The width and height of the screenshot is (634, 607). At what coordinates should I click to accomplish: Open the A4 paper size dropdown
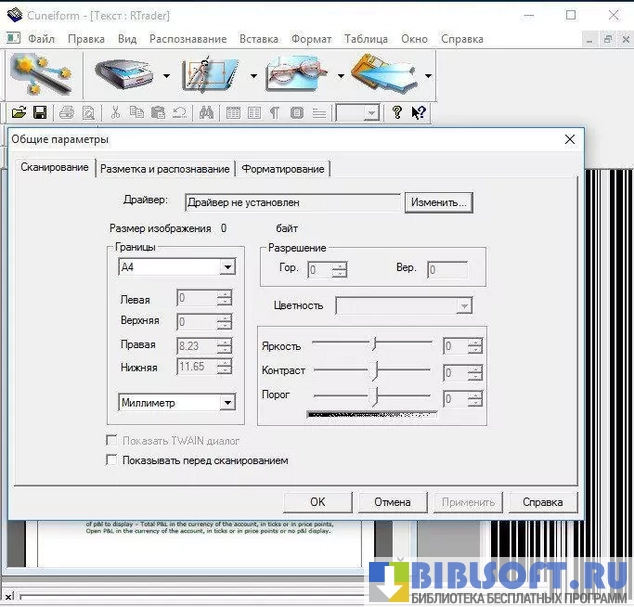tap(228, 267)
